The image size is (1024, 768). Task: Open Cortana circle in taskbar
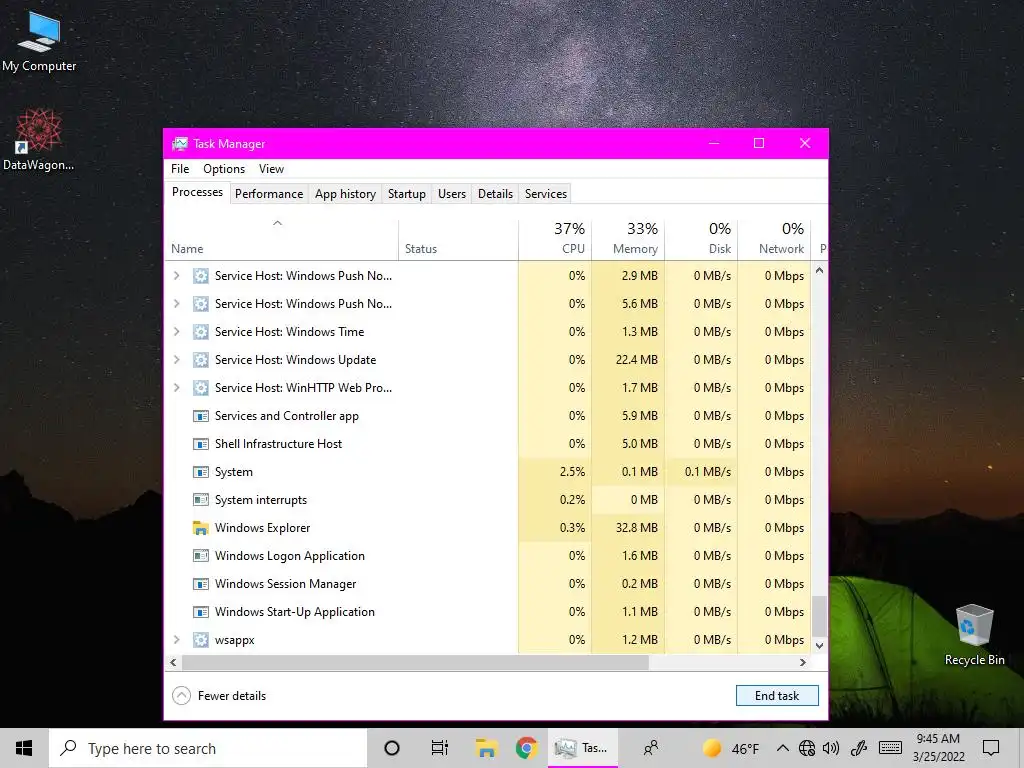[x=392, y=748]
